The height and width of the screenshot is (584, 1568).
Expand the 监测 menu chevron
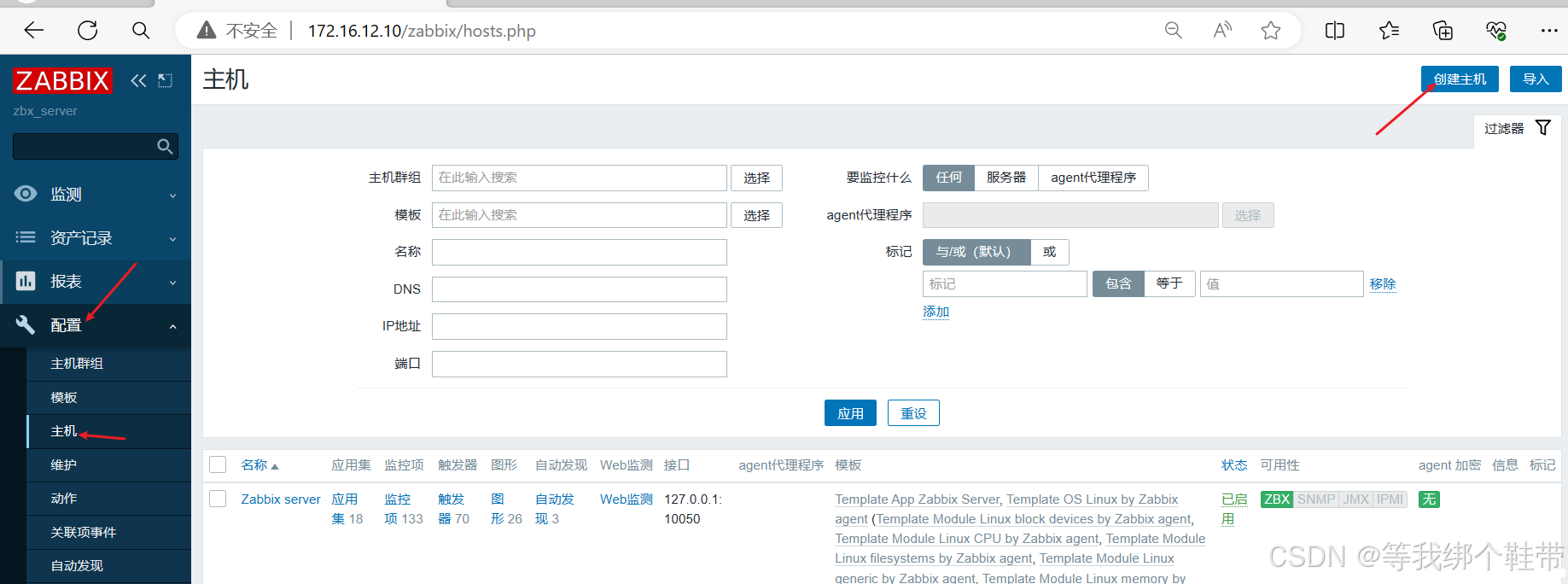[x=172, y=196]
